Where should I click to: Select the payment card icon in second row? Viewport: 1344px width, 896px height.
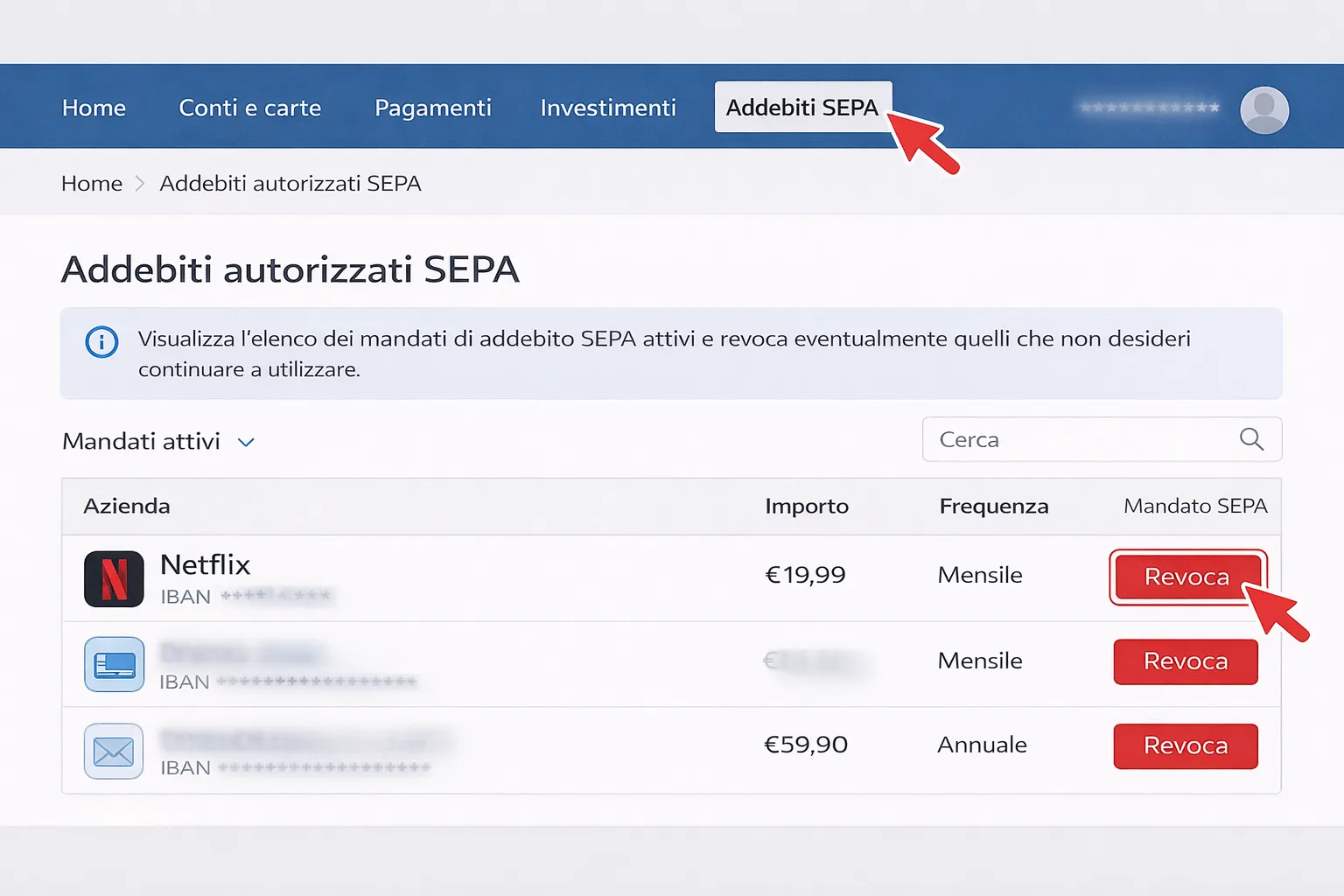(x=114, y=664)
